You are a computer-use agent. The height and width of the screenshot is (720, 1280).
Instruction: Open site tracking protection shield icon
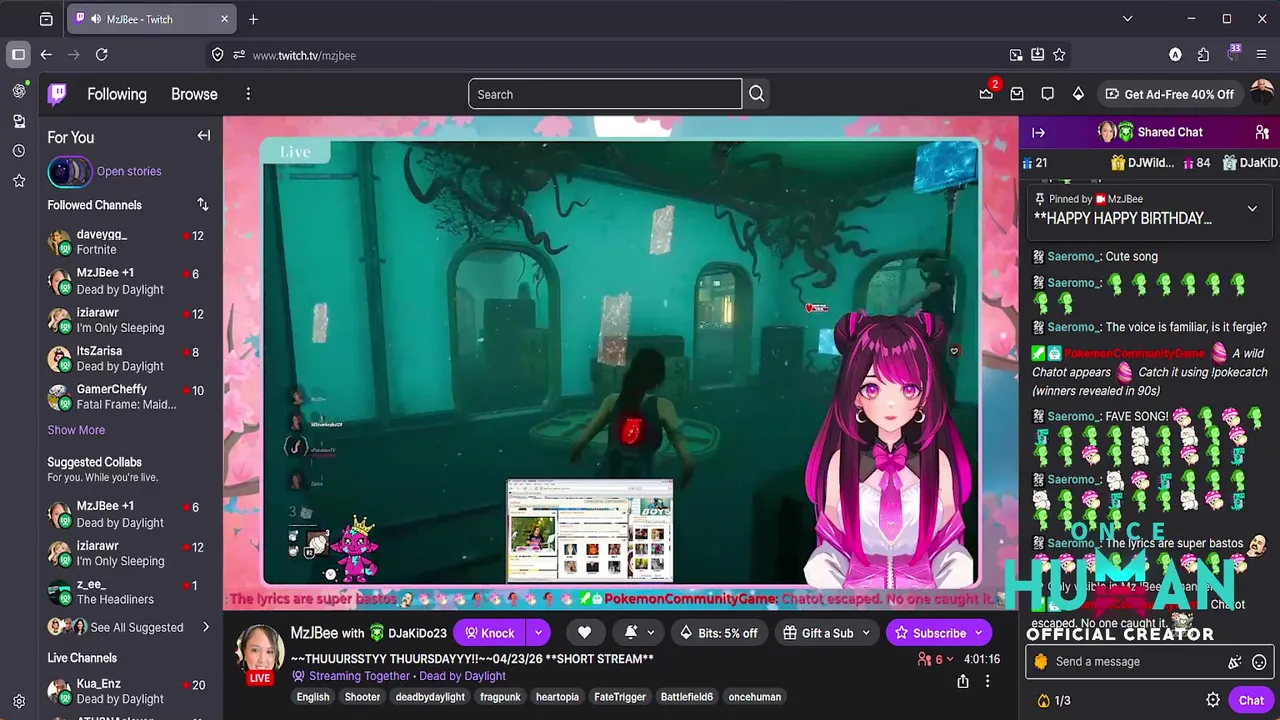(218, 55)
